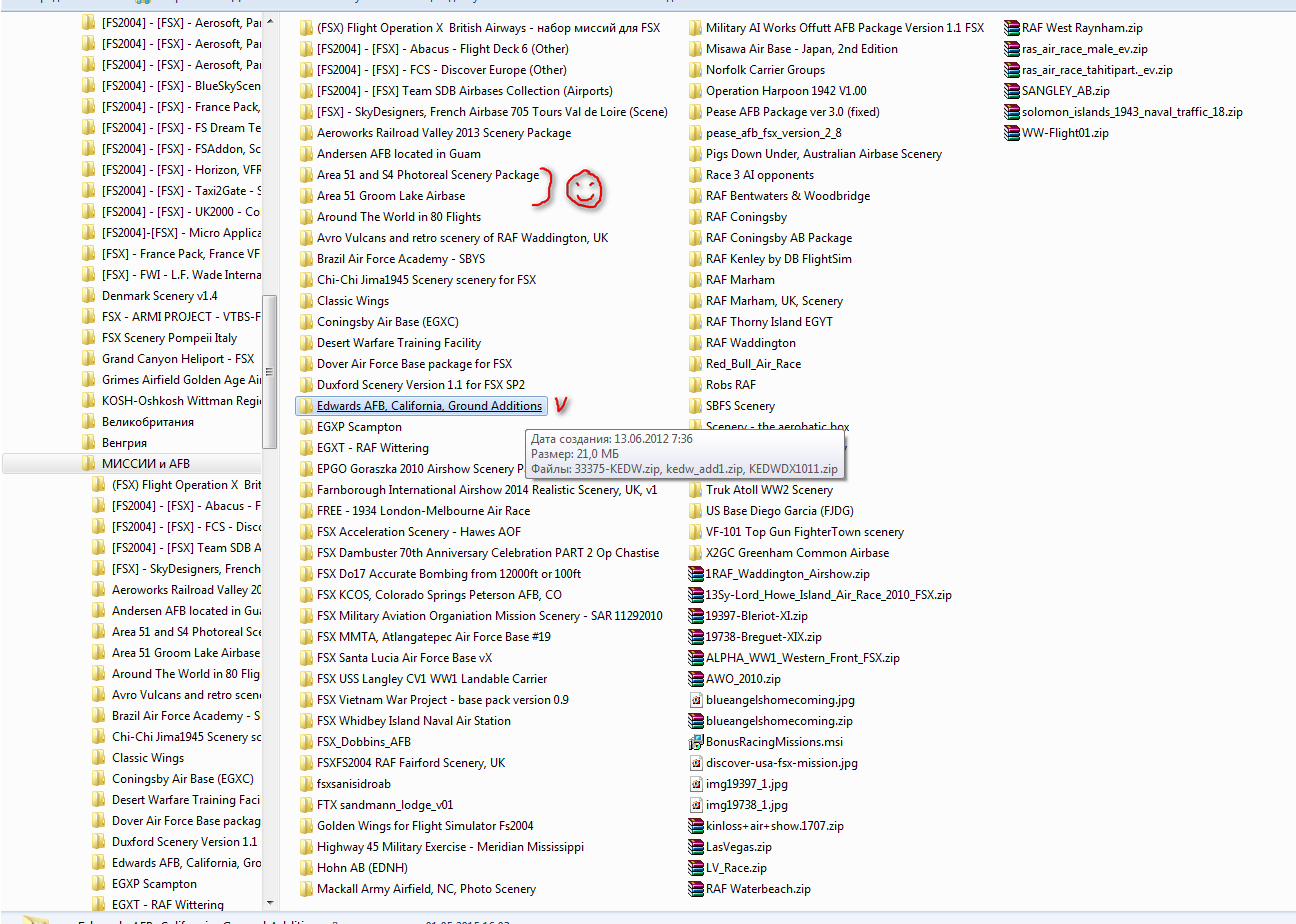Click solomon_islands_1943_naval_traffic_18.zip file name
Viewport: 1296px width, 924px height.
point(1132,112)
